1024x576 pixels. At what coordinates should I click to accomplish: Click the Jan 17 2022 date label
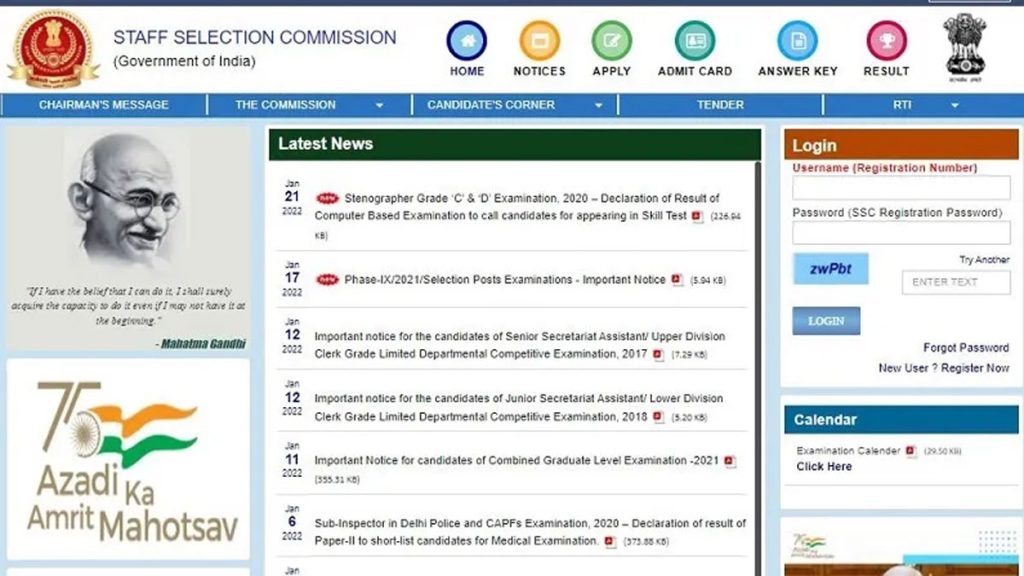tap(292, 279)
